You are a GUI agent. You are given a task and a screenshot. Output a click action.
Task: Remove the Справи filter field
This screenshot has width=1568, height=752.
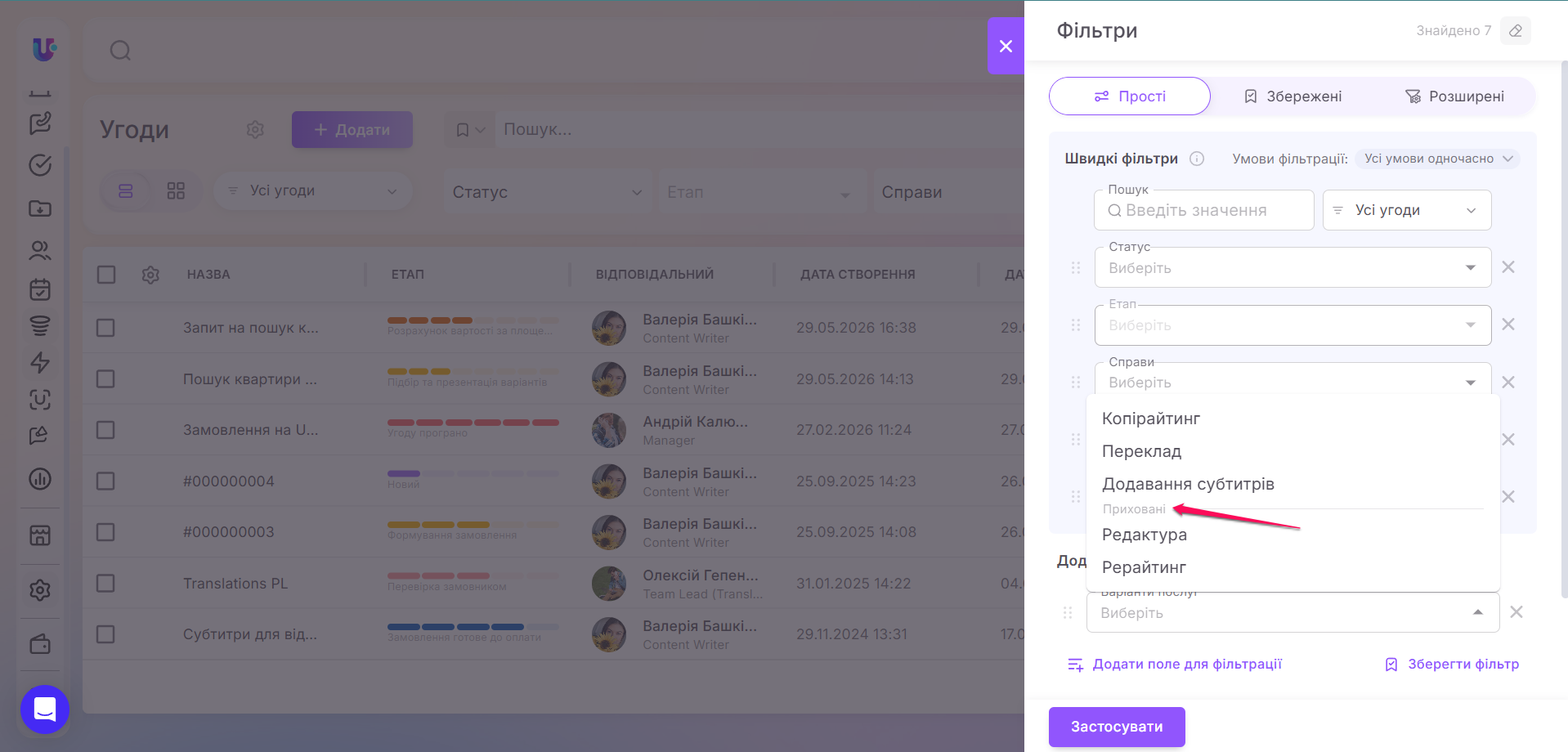[x=1508, y=382]
